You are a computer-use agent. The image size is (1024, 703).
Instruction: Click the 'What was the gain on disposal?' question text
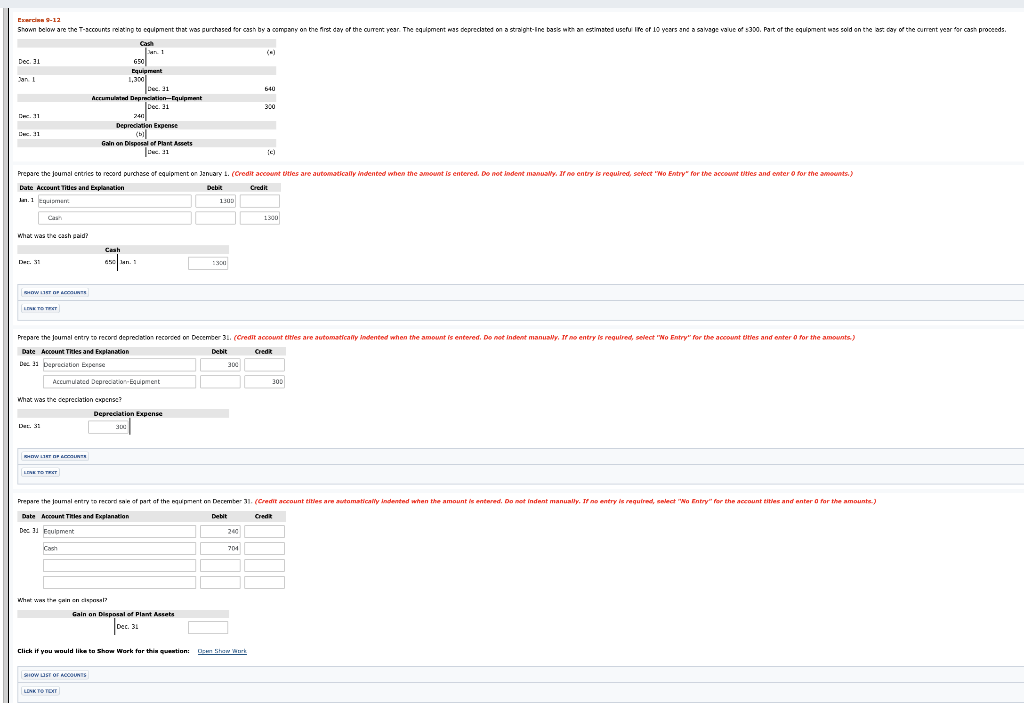(62, 600)
